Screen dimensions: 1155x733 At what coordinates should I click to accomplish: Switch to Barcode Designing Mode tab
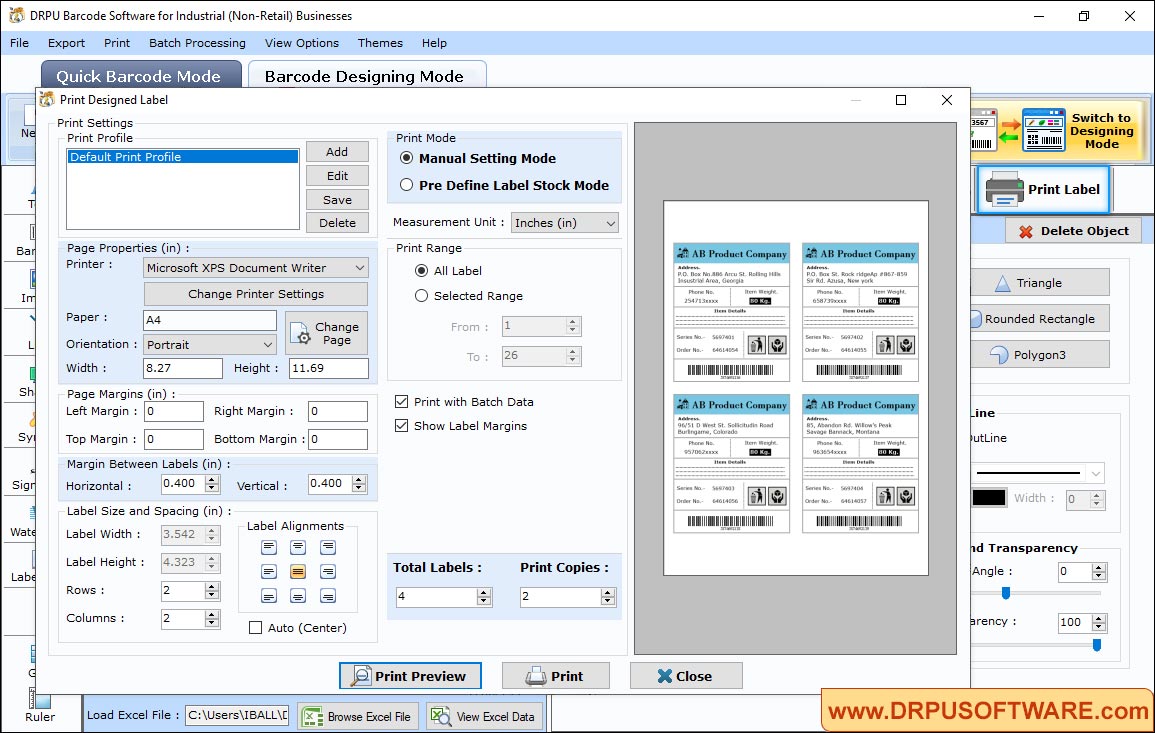point(367,76)
